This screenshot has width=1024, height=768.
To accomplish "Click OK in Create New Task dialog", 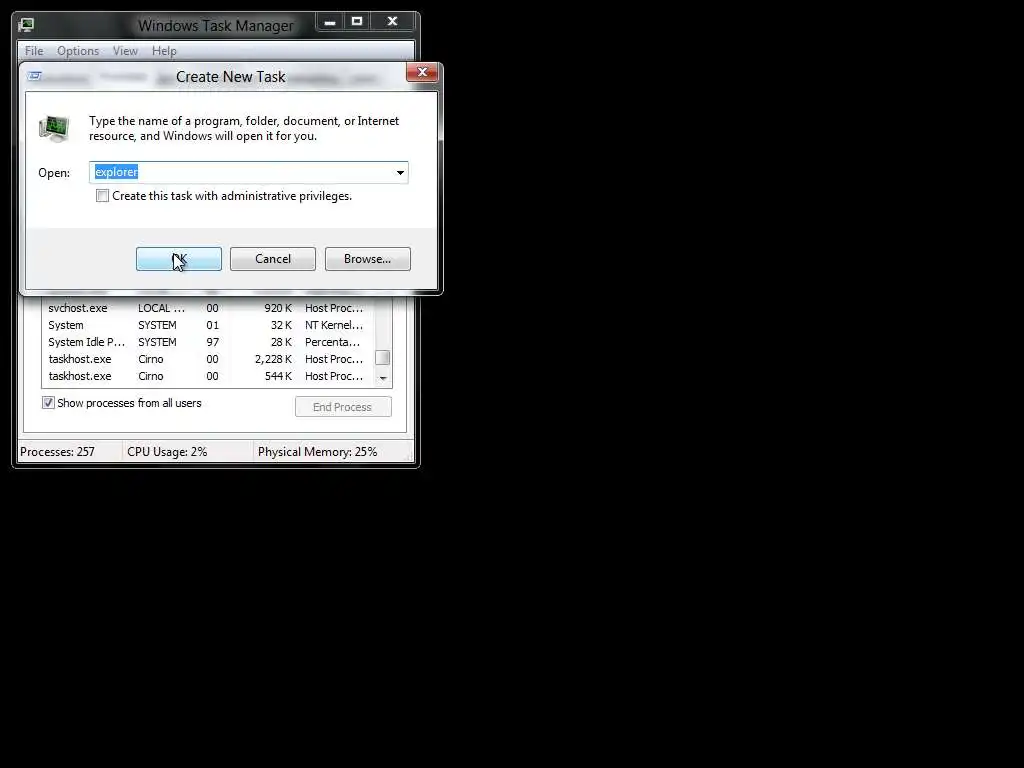I will (x=178, y=259).
